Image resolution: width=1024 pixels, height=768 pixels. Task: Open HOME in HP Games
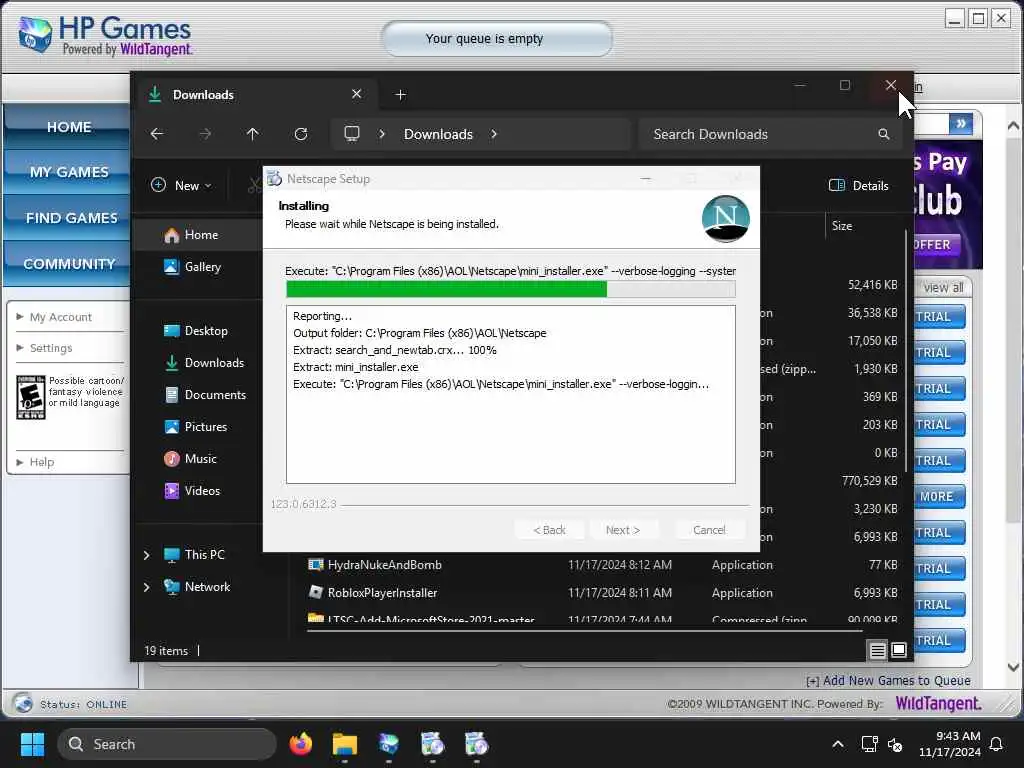click(69, 127)
